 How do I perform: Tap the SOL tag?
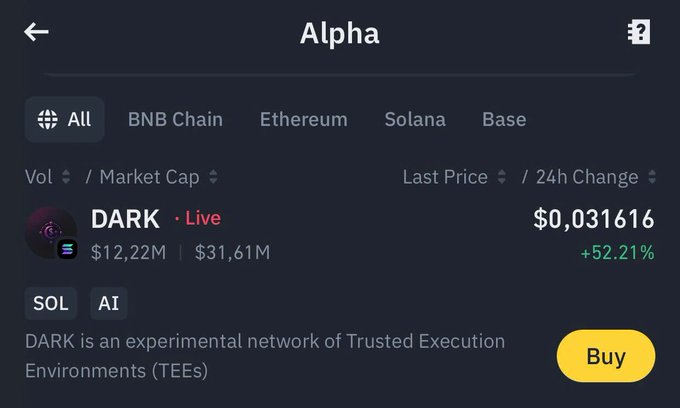51,303
